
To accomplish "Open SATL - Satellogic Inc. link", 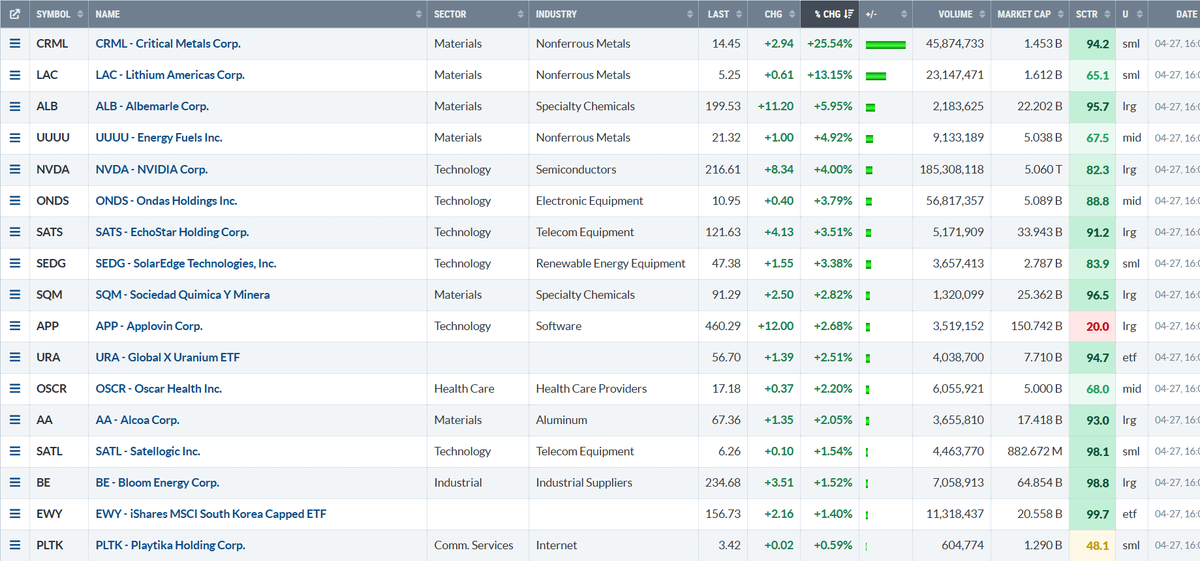I will 148,451.
